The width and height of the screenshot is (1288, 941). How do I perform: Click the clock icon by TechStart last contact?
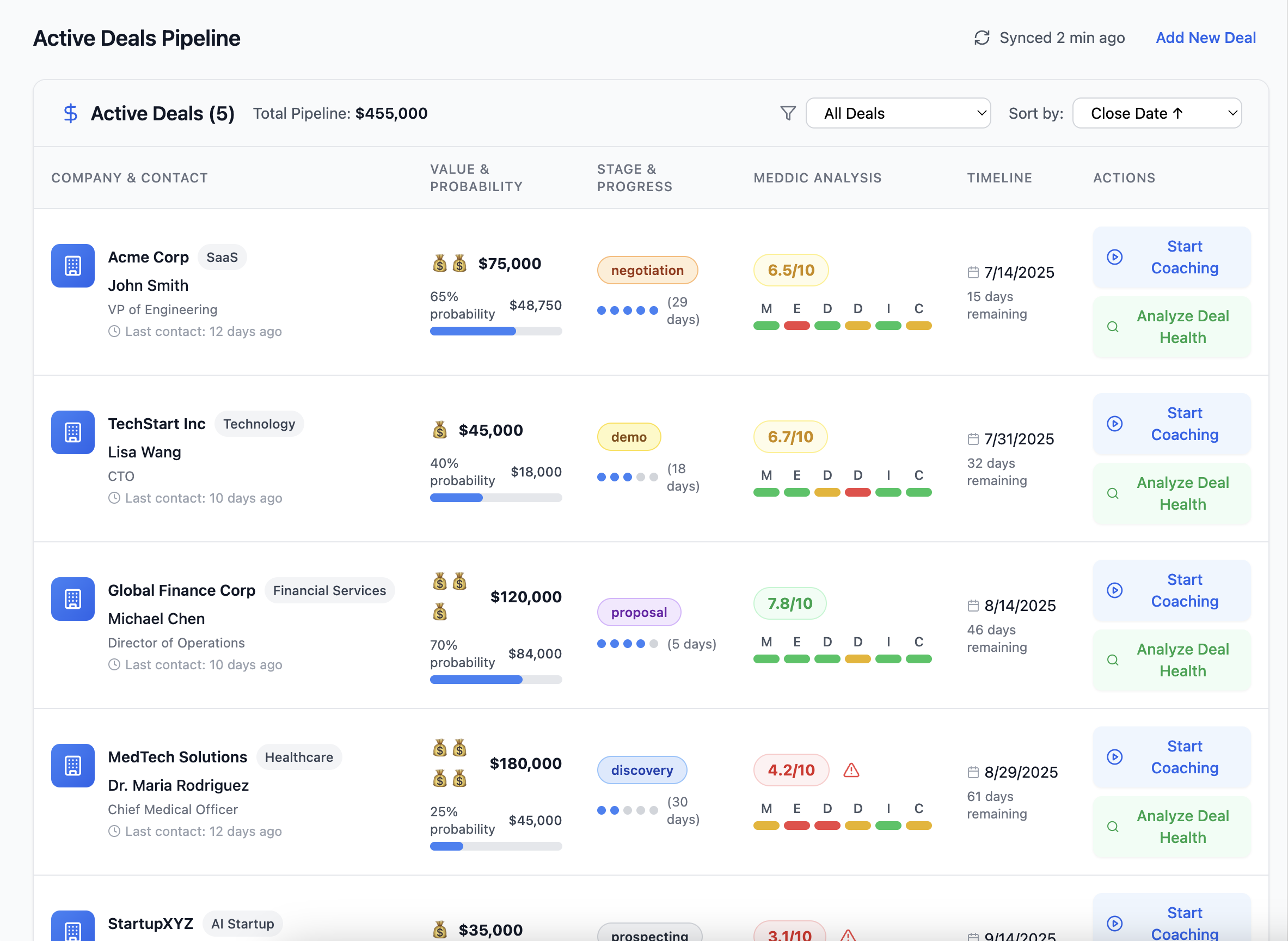(x=114, y=498)
